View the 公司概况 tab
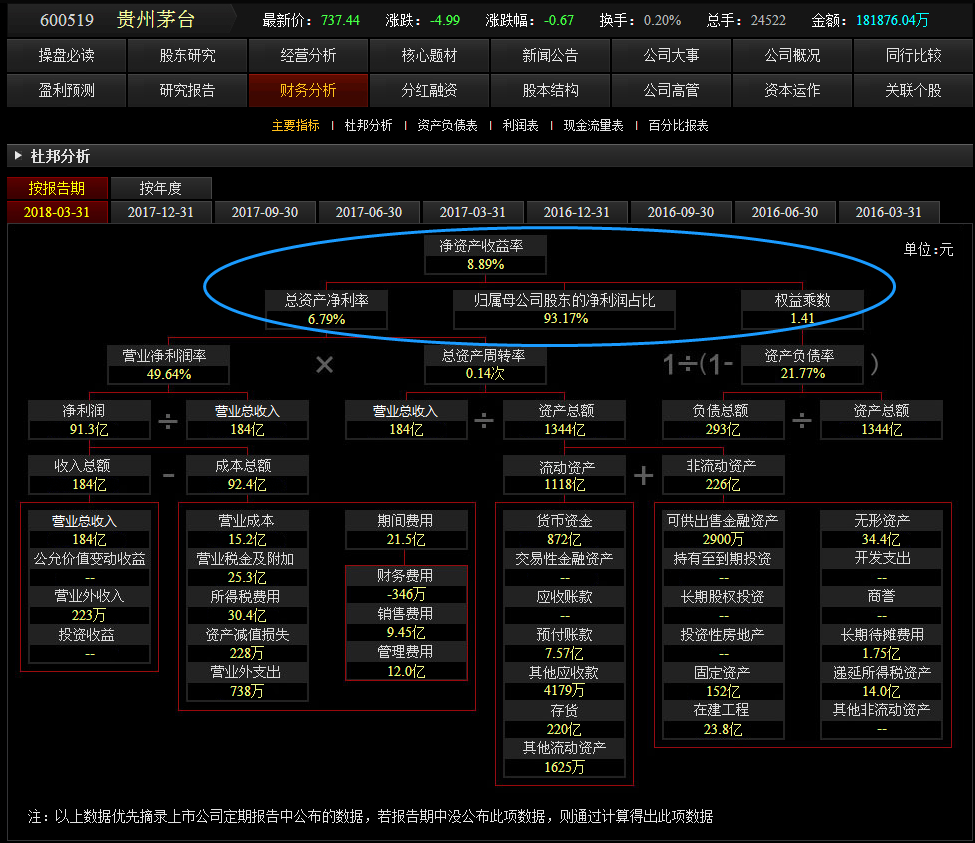 coord(792,55)
